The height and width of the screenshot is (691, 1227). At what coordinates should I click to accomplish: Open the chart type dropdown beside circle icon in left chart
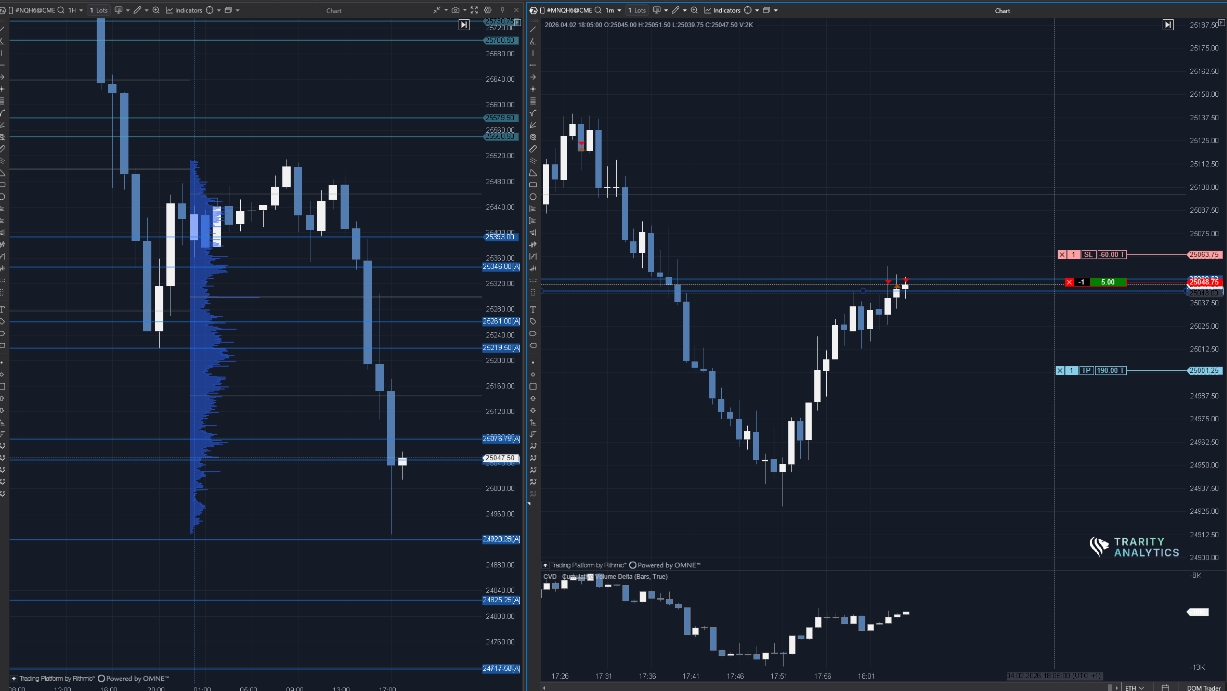pyautogui.click(x=219, y=10)
